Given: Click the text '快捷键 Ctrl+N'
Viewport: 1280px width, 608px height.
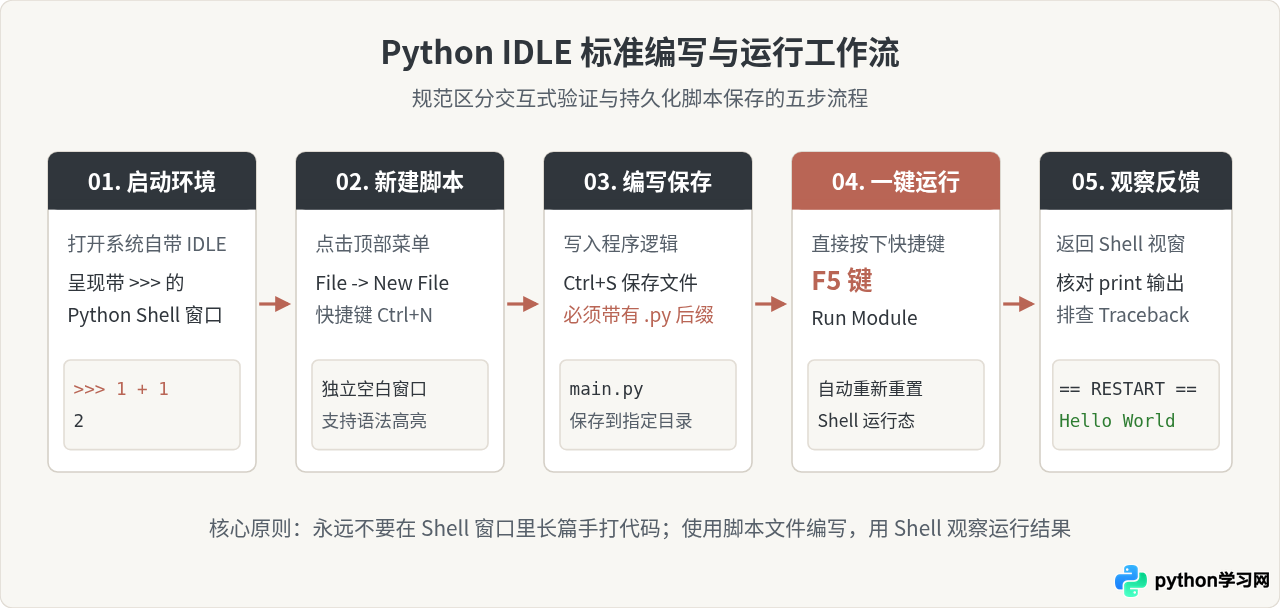Looking at the screenshot, I should 374,315.
